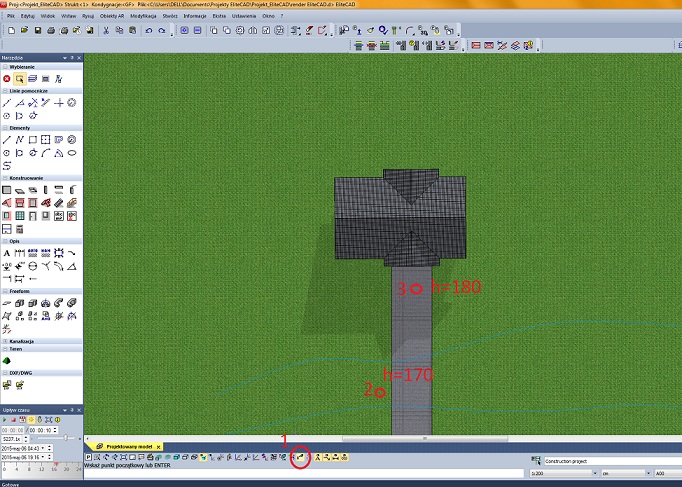Click the green terrain icon under Teren
Screen dimensions: 682x487
(x=7, y=359)
